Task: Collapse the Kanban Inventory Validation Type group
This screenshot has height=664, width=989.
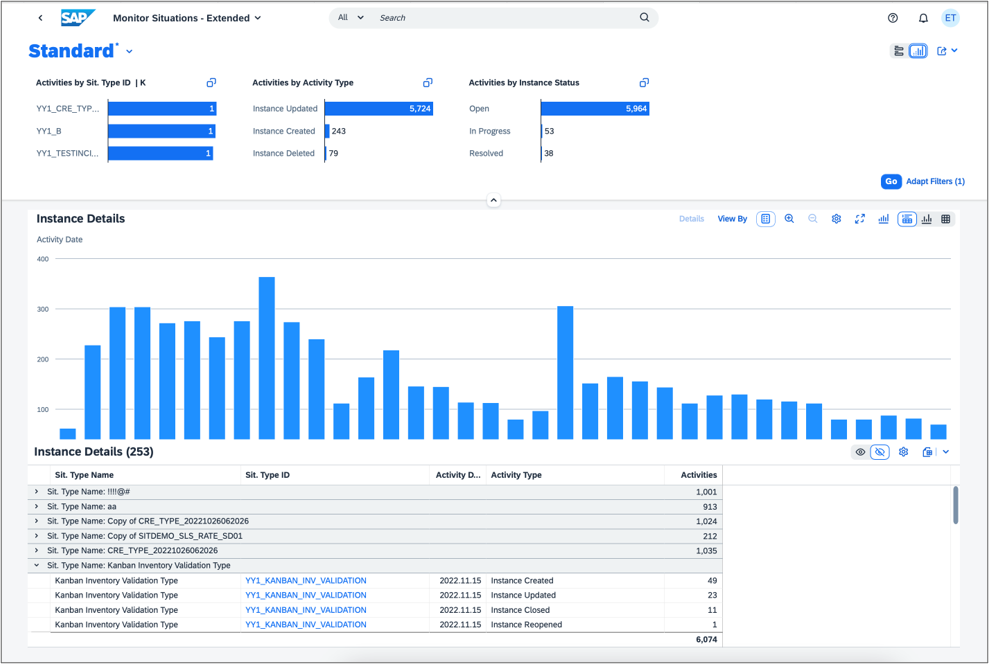Action: (37, 566)
